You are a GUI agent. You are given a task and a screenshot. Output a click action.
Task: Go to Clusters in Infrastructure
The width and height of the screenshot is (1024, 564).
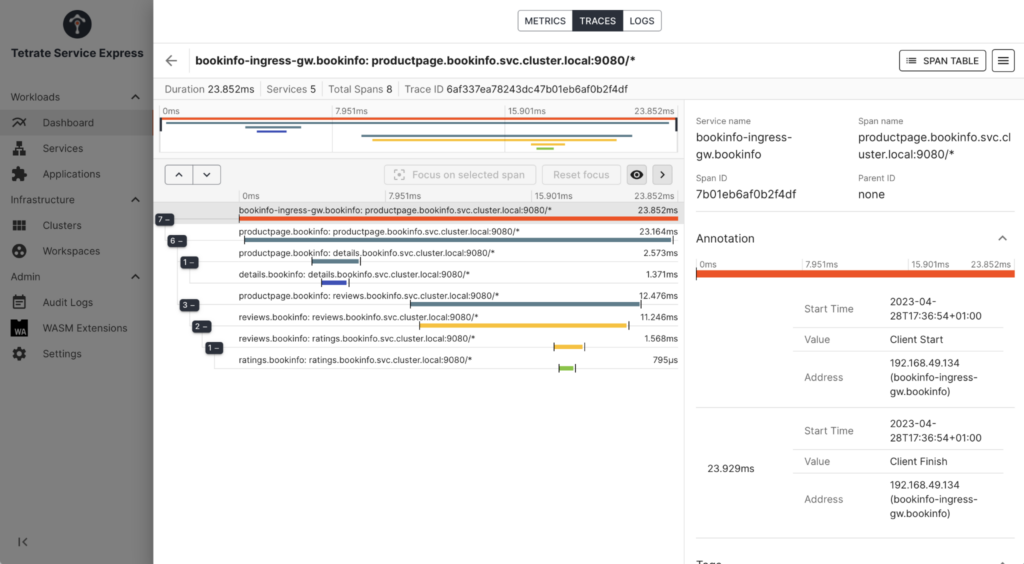(61, 225)
